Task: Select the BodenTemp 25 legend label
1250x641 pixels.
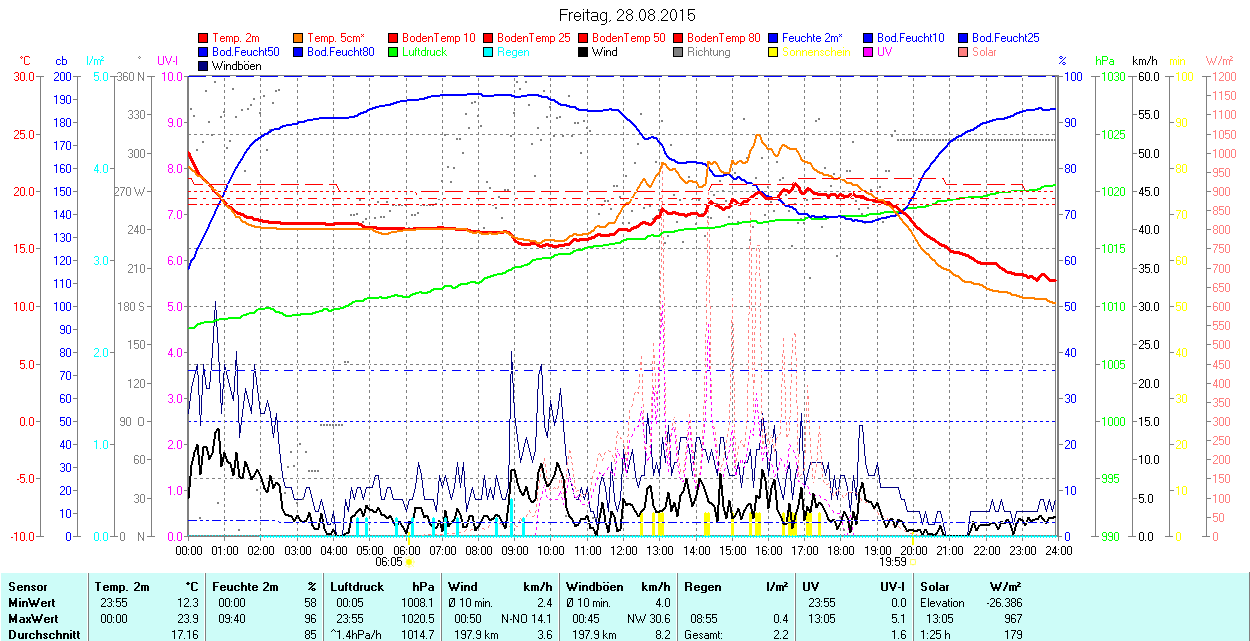Action: (534, 37)
